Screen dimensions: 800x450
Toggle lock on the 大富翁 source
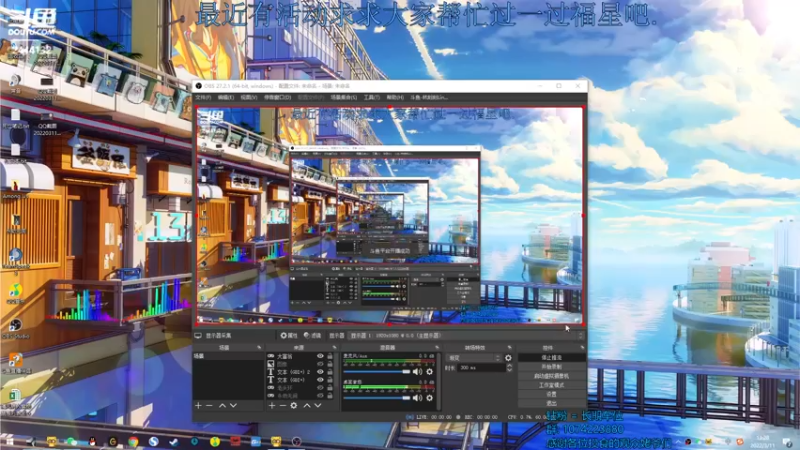click(x=330, y=356)
